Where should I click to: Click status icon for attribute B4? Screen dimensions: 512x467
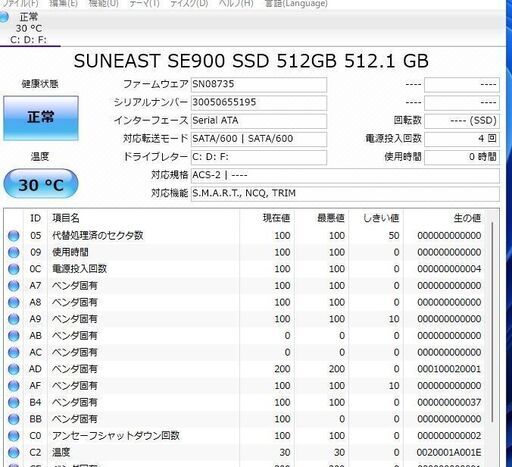14,403
